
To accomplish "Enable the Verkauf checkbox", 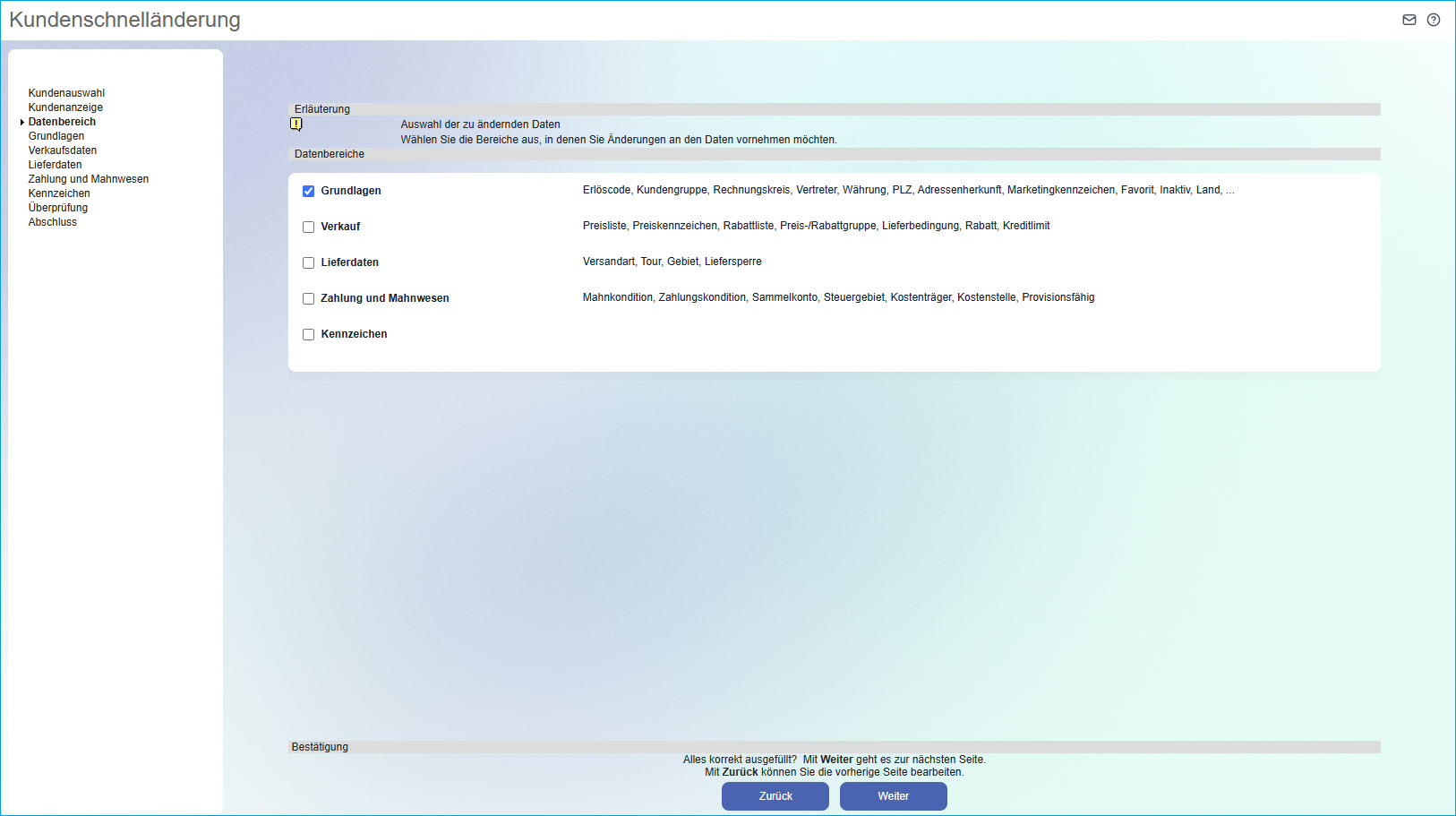I will [309, 227].
